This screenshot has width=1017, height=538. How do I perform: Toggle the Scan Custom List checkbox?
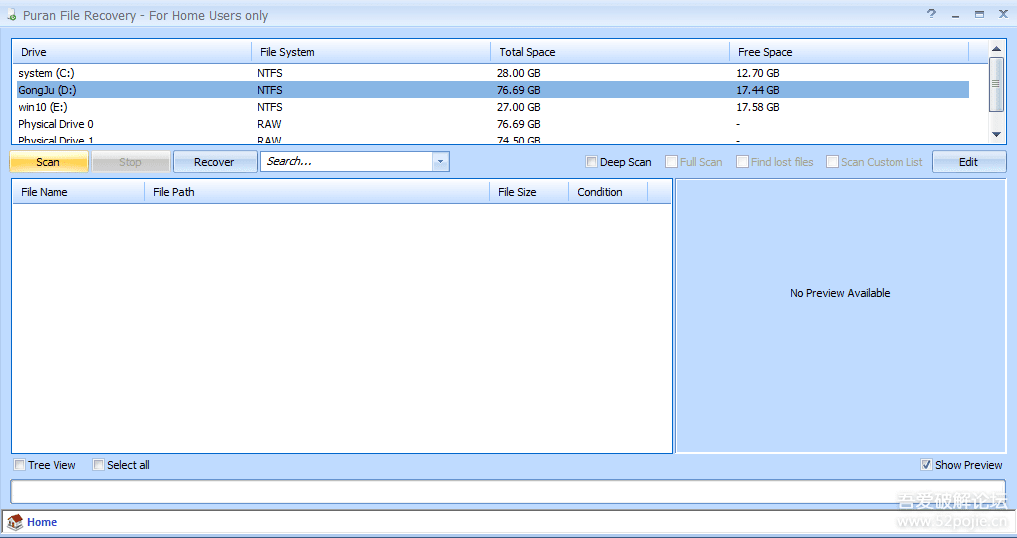coord(832,162)
